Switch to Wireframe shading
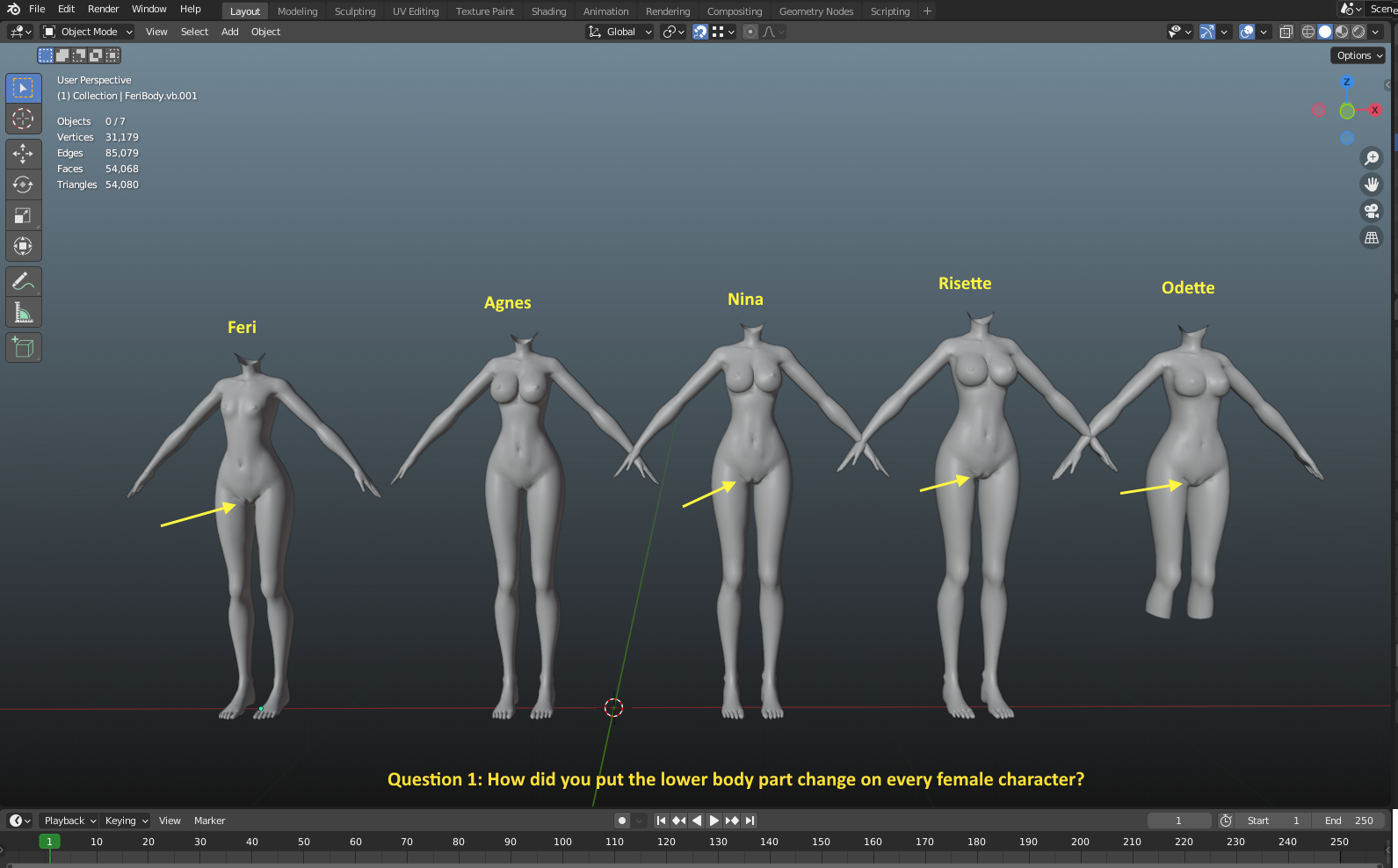 [1308, 32]
